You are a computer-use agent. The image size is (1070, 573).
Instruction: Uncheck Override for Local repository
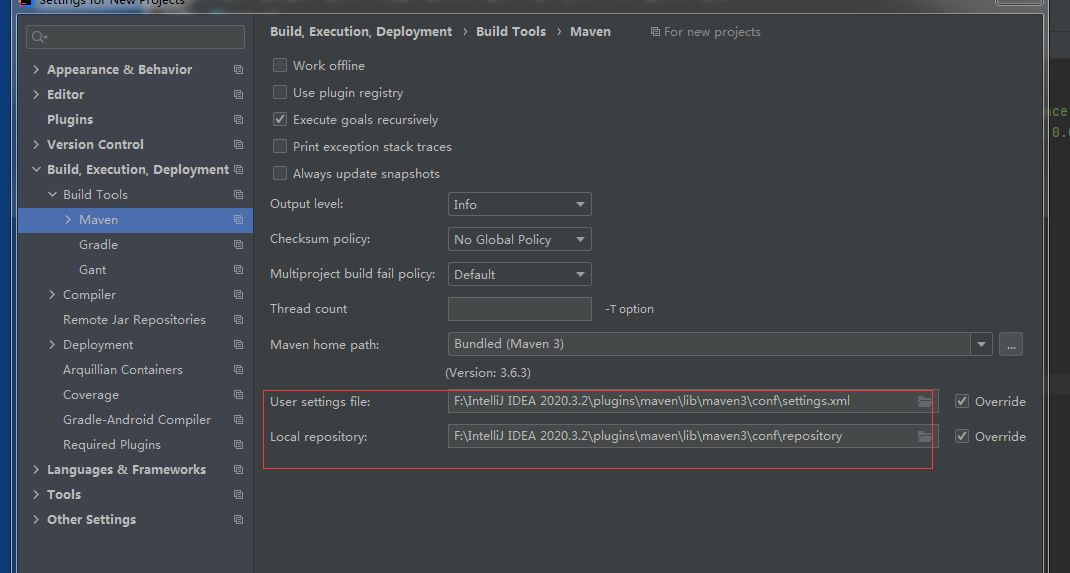point(962,436)
